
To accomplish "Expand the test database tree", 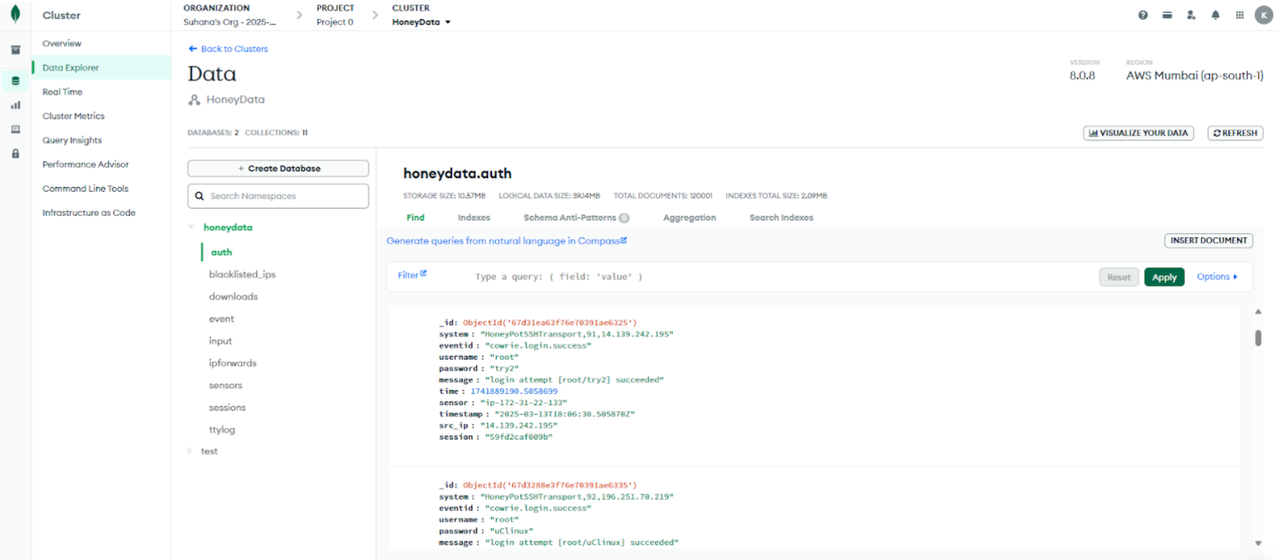I will point(191,451).
